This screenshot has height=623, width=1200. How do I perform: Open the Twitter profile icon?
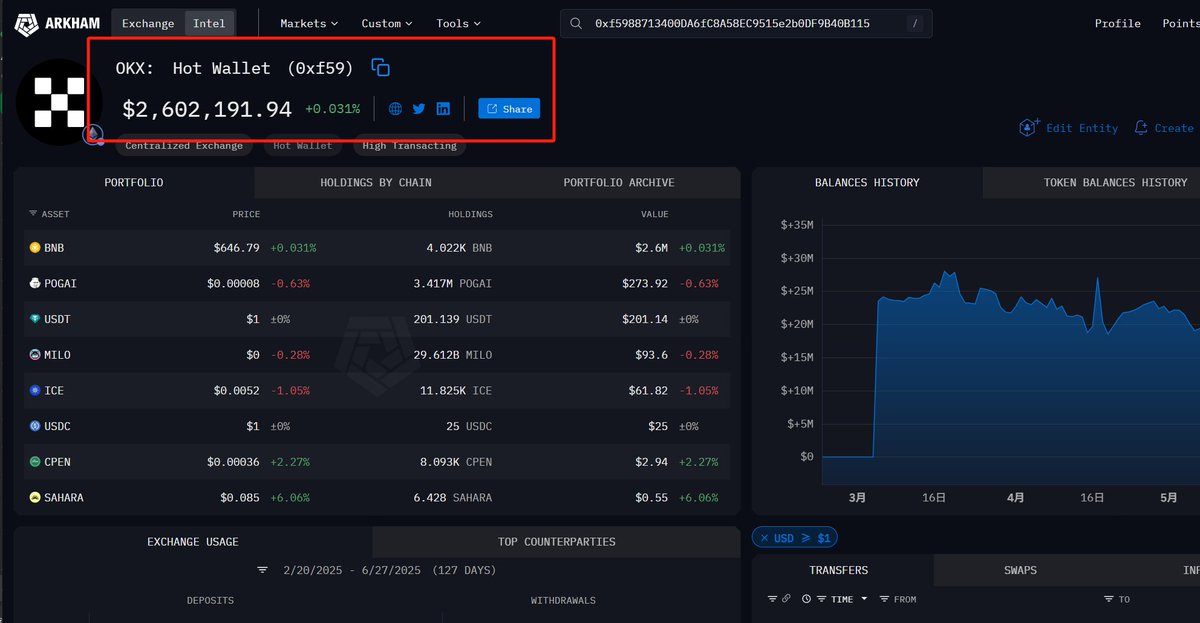419,109
